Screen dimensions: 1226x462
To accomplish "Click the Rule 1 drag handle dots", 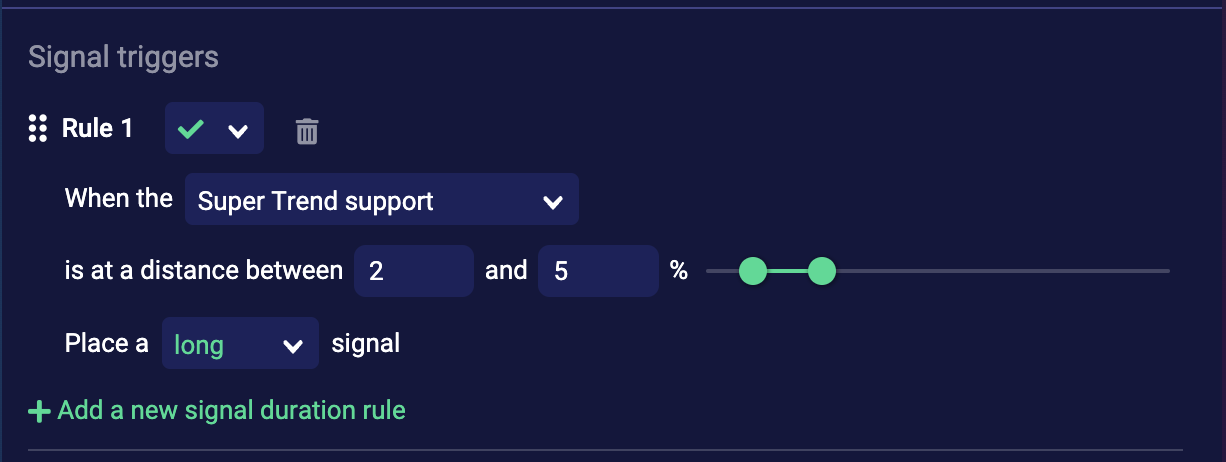I will [38, 128].
